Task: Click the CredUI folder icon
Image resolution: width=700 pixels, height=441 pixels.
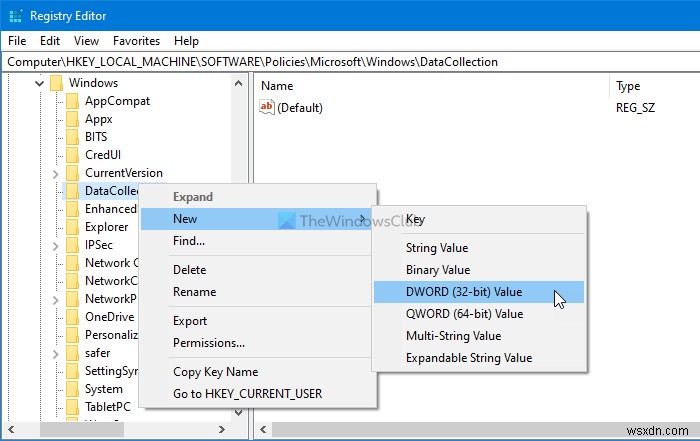Action: pyautogui.click(x=72, y=155)
